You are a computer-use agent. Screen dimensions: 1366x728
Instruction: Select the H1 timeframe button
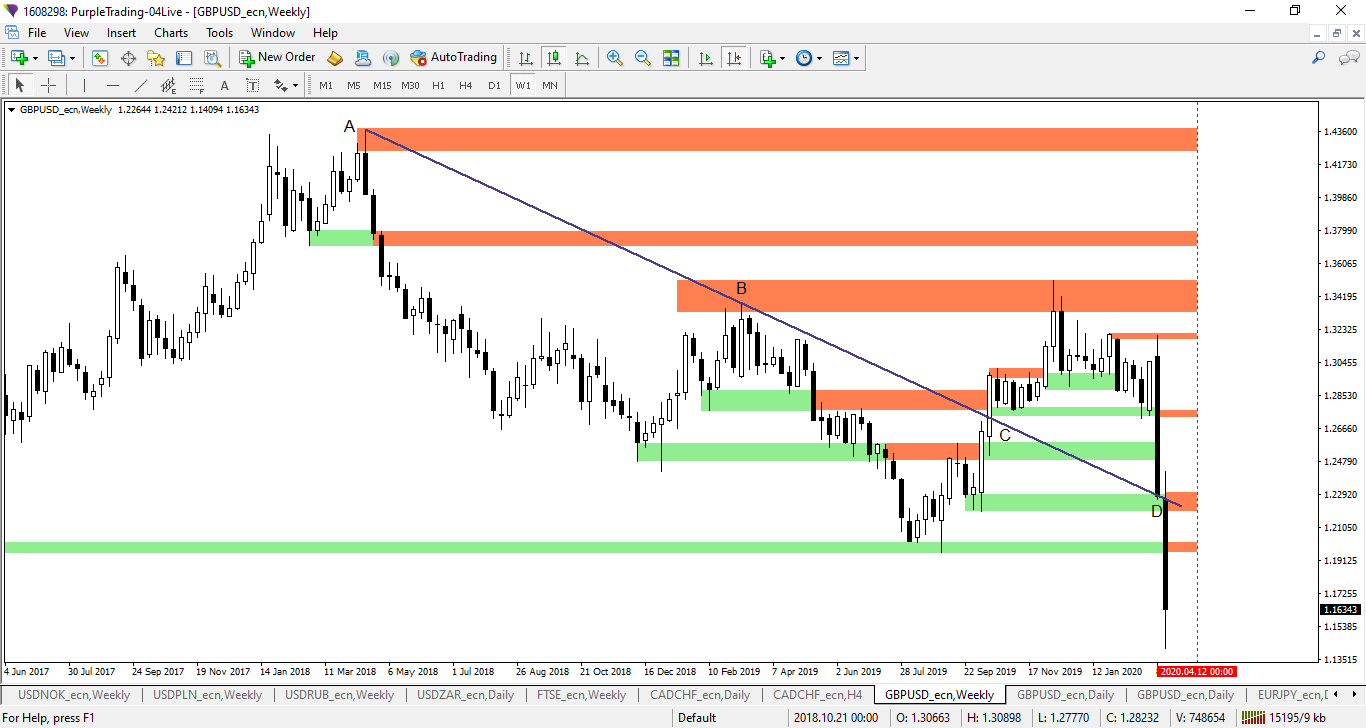438,85
